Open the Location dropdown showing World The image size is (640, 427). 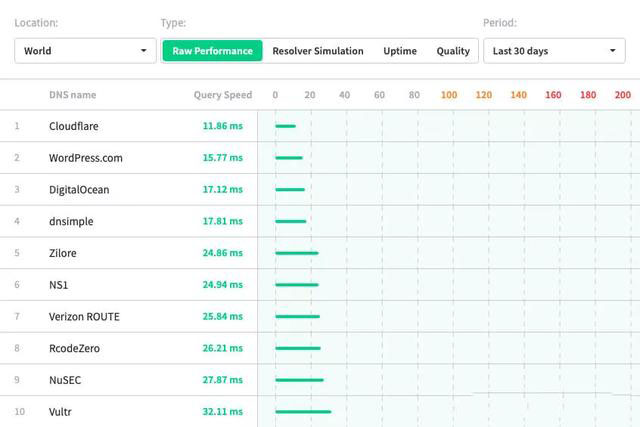[x=85, y=51]
